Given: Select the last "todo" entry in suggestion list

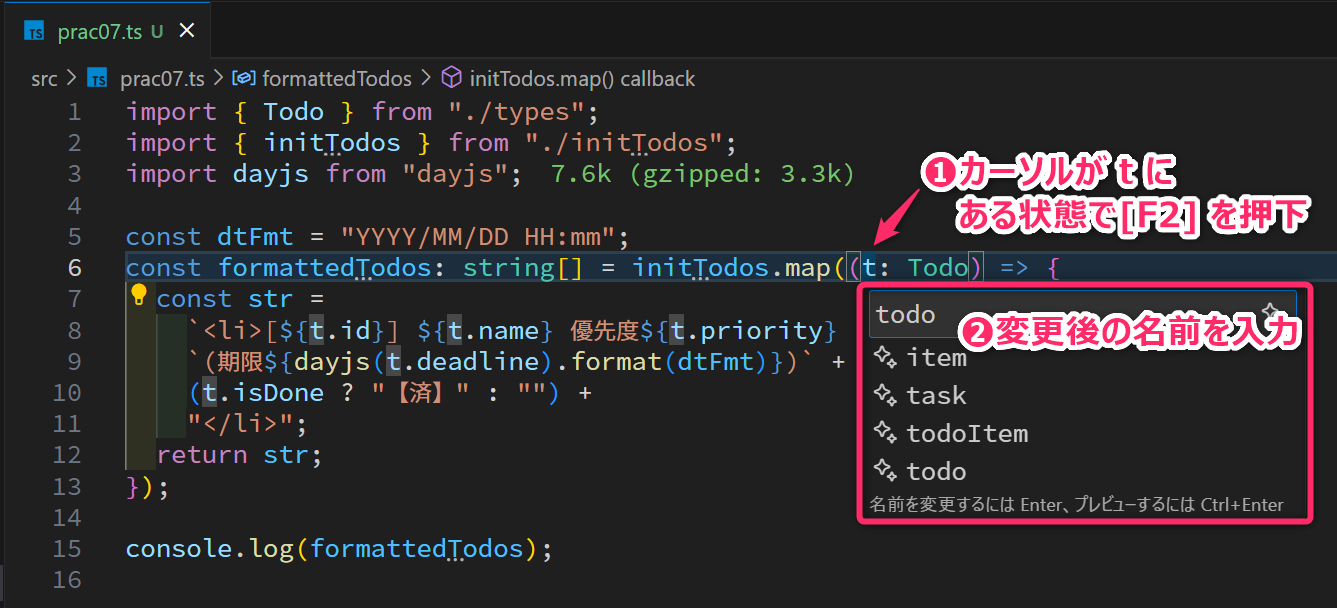Looking at the screenshot, I should 936,471.
